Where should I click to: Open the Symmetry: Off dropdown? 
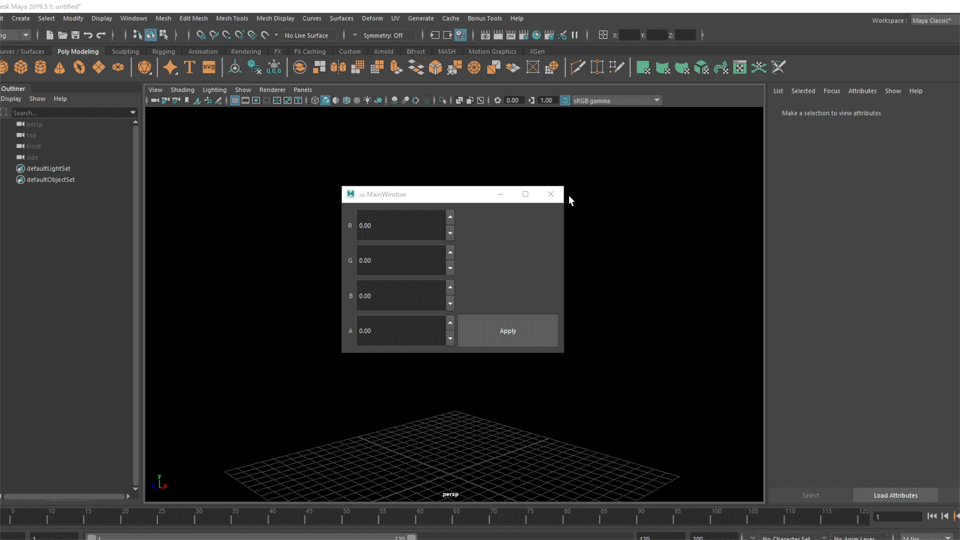point(383,35)
